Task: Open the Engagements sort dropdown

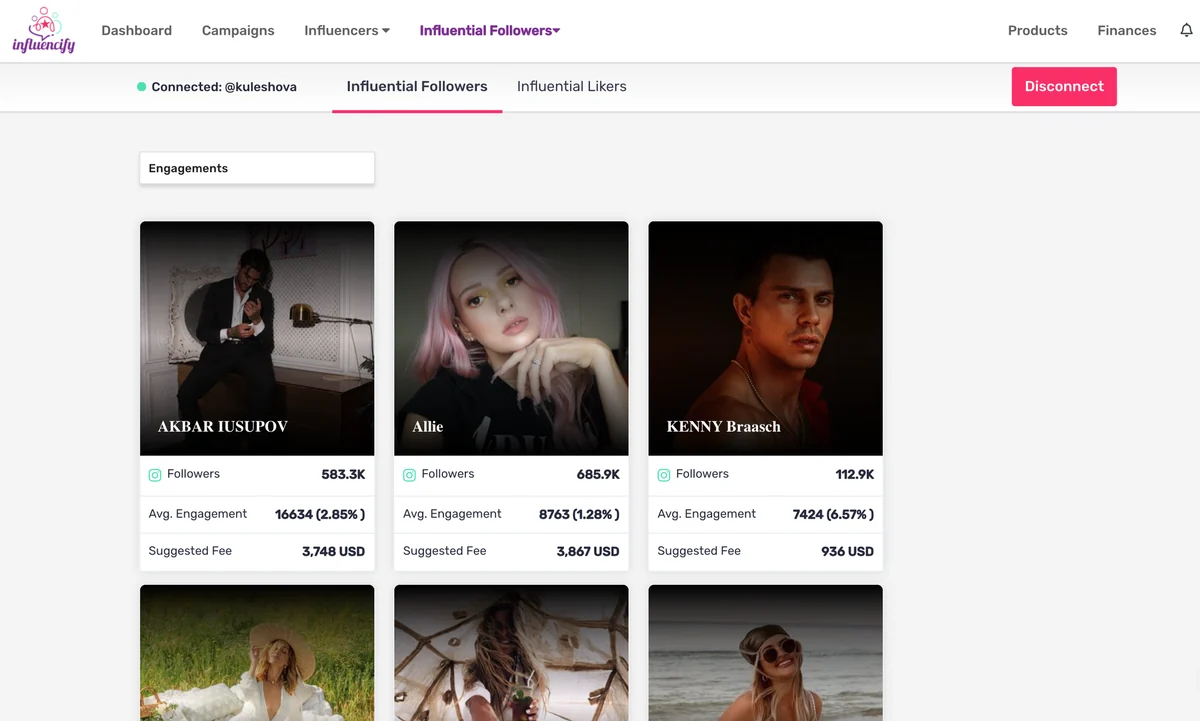Action: click(x=257, y=168)
